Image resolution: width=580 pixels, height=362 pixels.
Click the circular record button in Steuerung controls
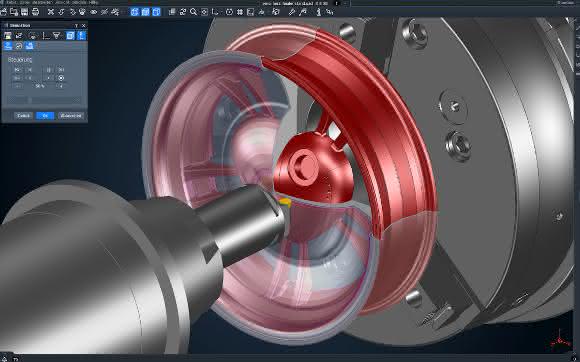click(61, 78)
